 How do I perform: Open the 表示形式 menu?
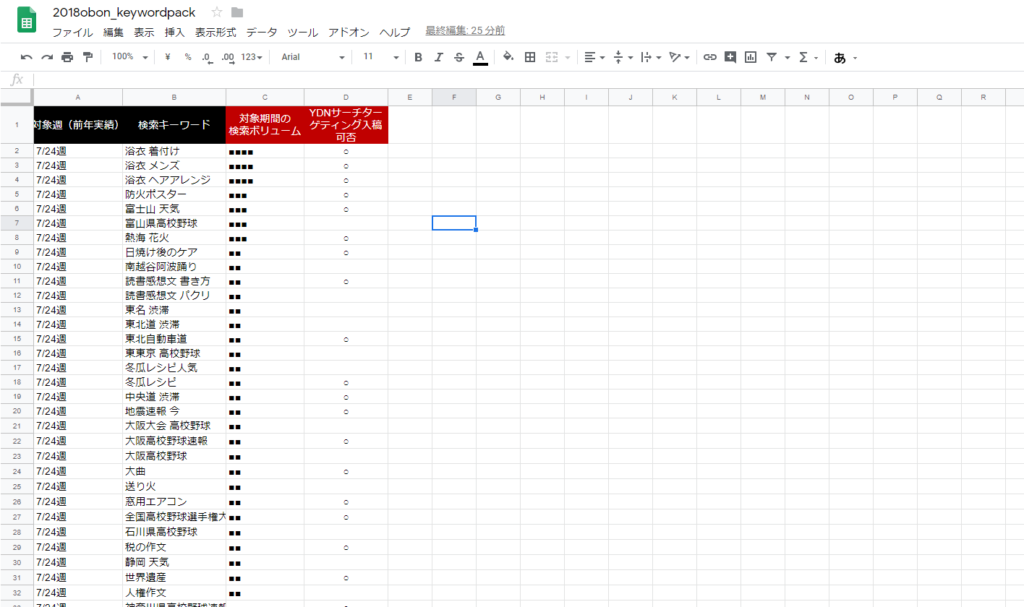coord(215,32)
